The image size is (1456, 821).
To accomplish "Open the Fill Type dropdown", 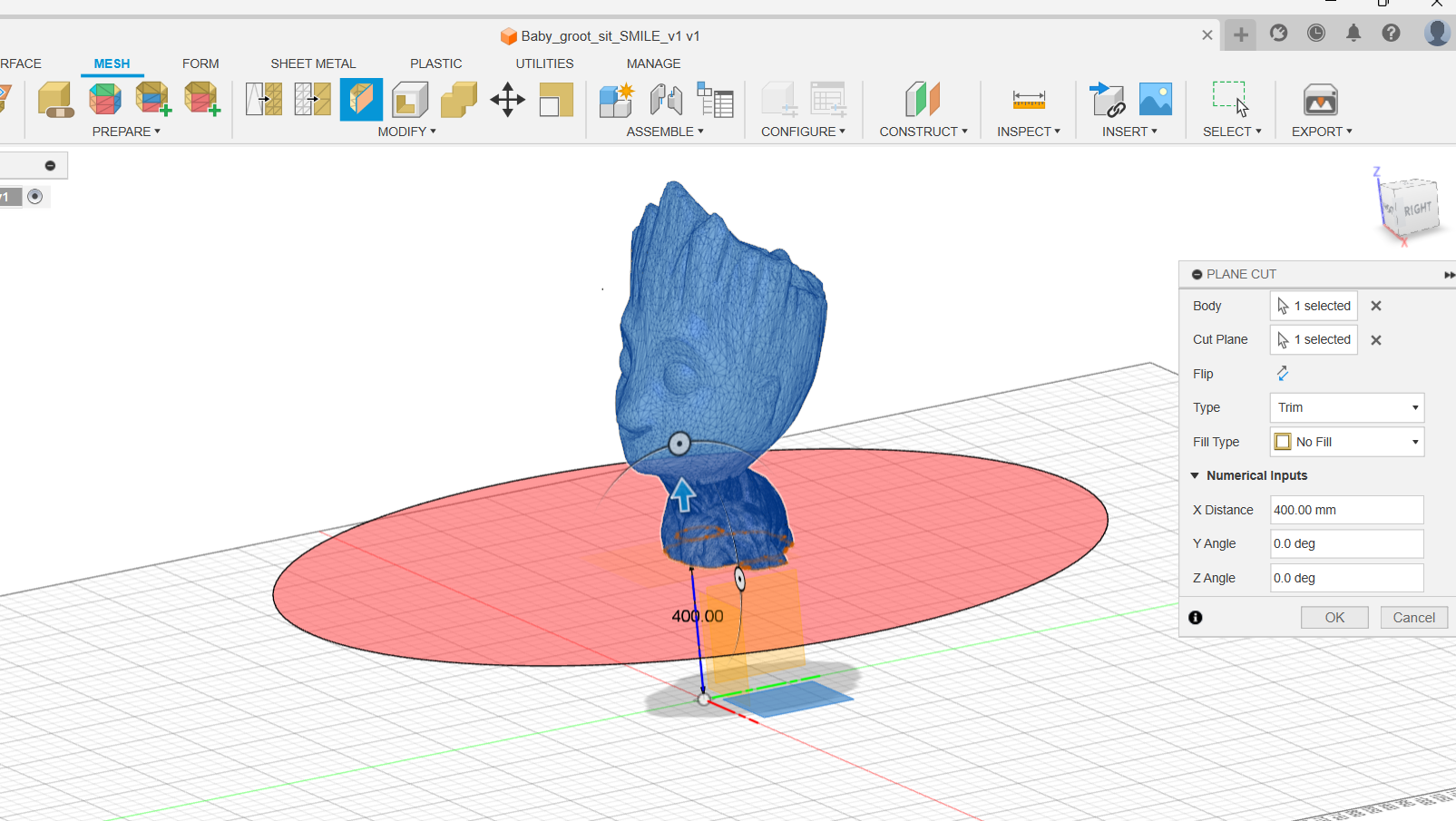I will point(1347,442).
